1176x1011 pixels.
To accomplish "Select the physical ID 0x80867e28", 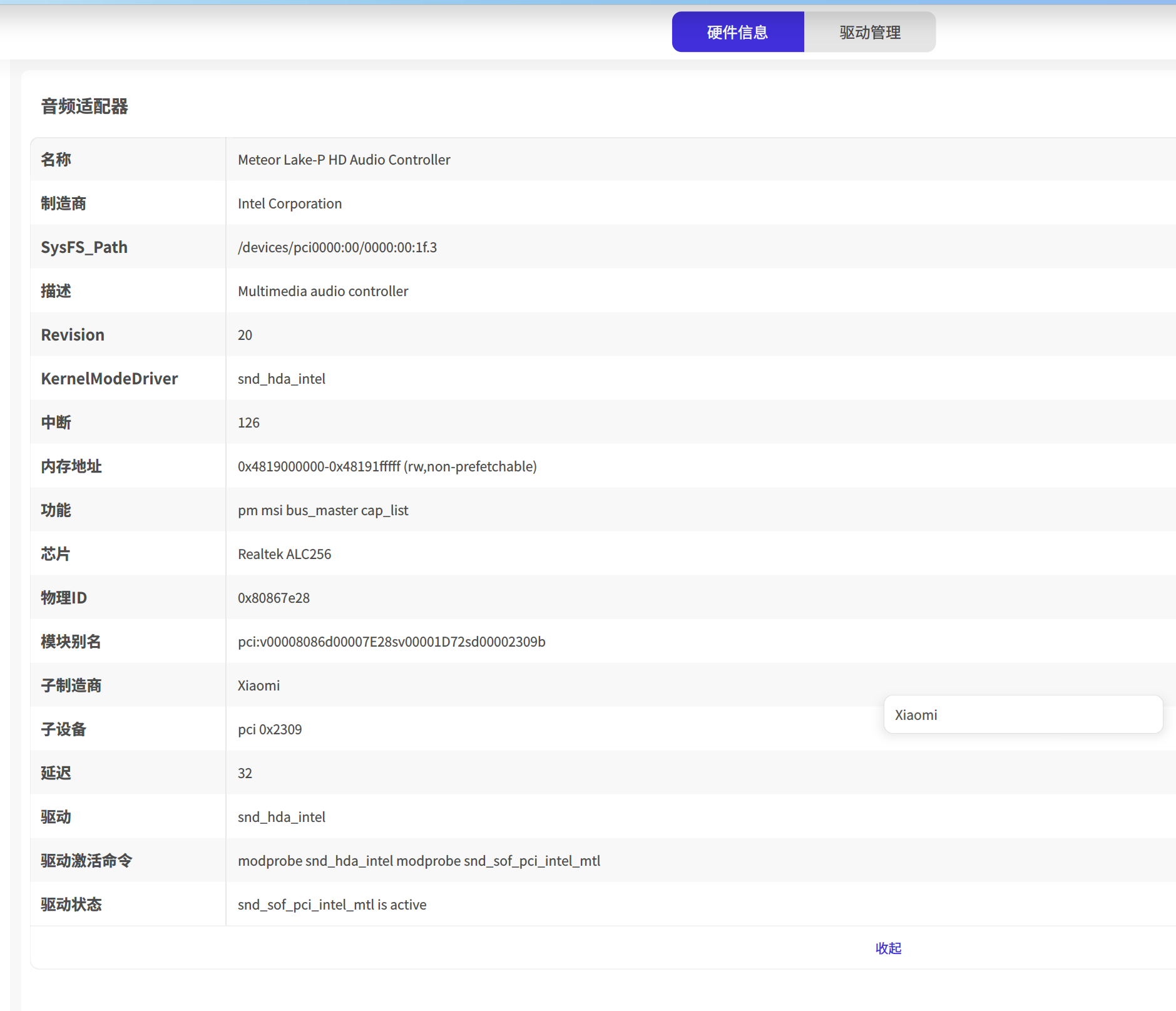I will 274,598.
